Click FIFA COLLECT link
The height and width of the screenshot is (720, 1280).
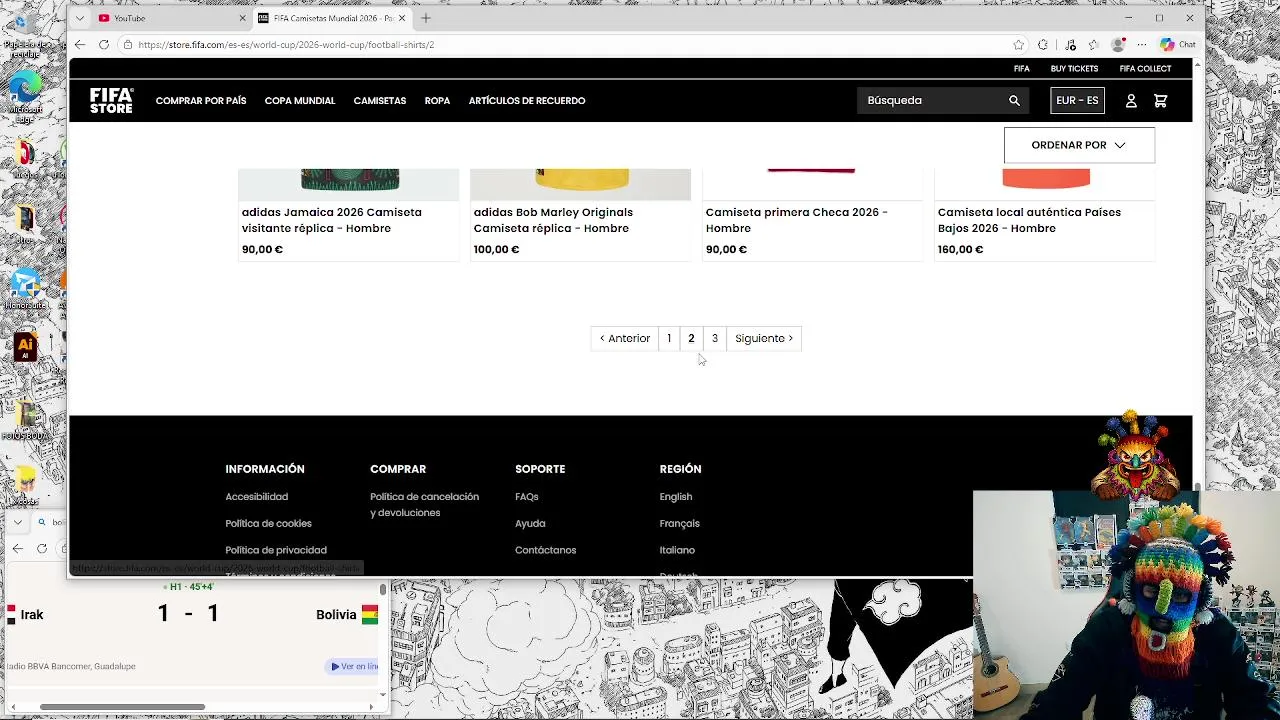pos(1145,69)
